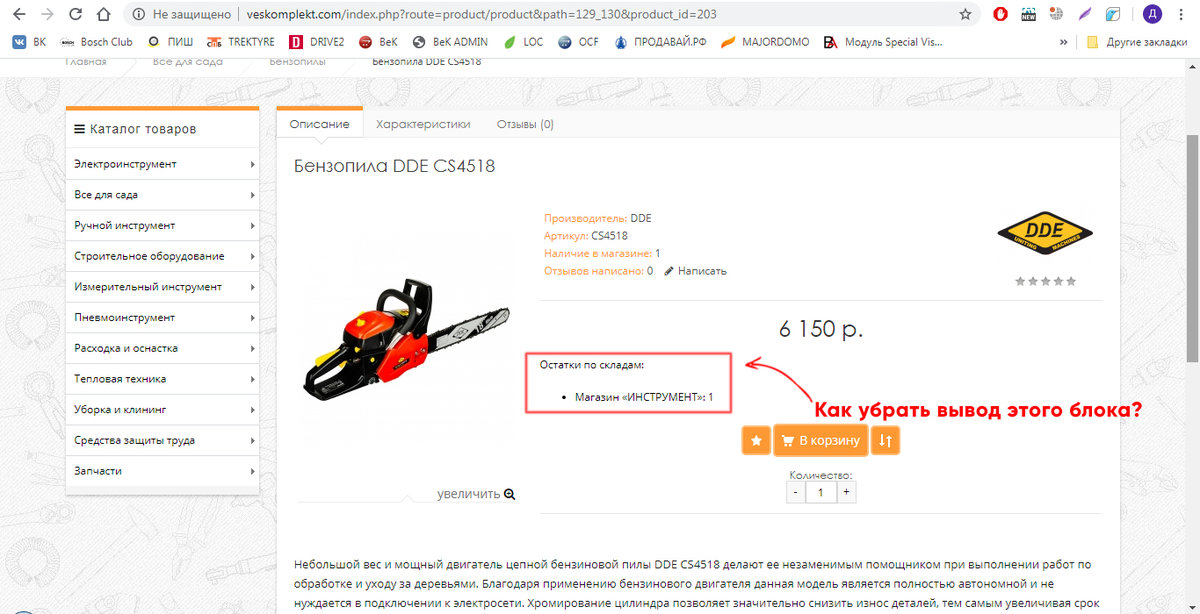Image resolution: width=1200 pixels, height=614 pixels.
Task: Expand the Все для сада category
Action: tap(163, 195)
